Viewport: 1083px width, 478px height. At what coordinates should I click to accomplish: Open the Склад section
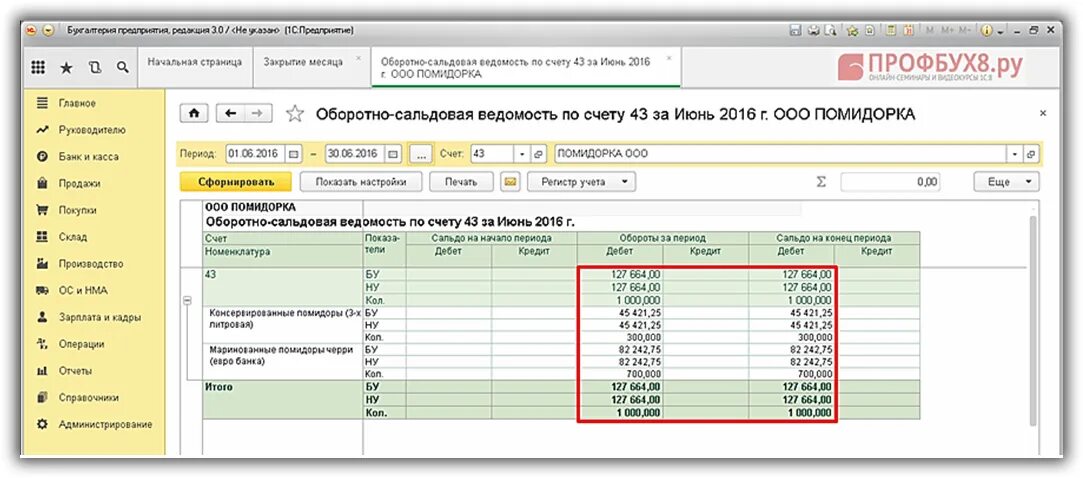(x=93, y=237)
